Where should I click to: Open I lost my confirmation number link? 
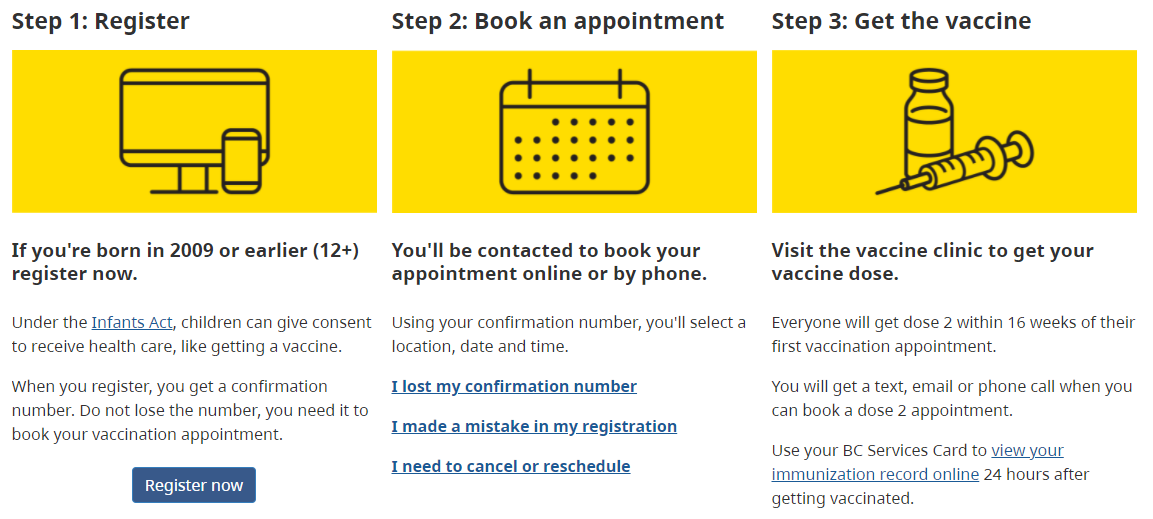click(514, 387)
